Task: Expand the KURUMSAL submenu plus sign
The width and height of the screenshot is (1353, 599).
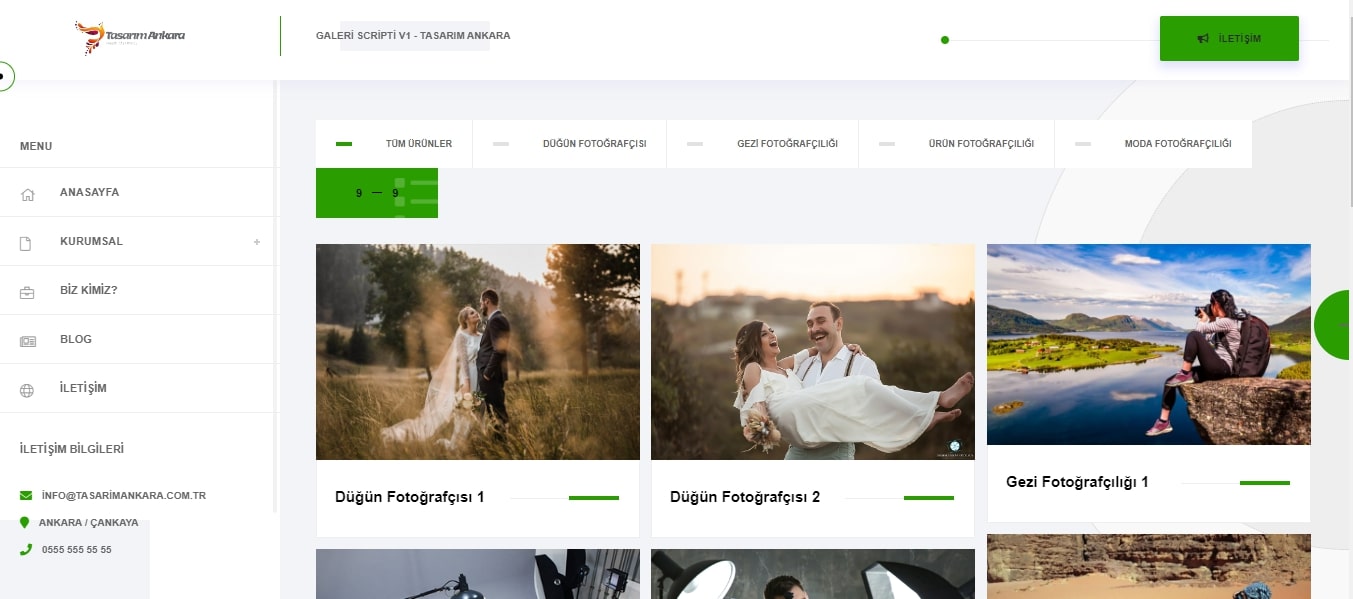Action: 257,242
